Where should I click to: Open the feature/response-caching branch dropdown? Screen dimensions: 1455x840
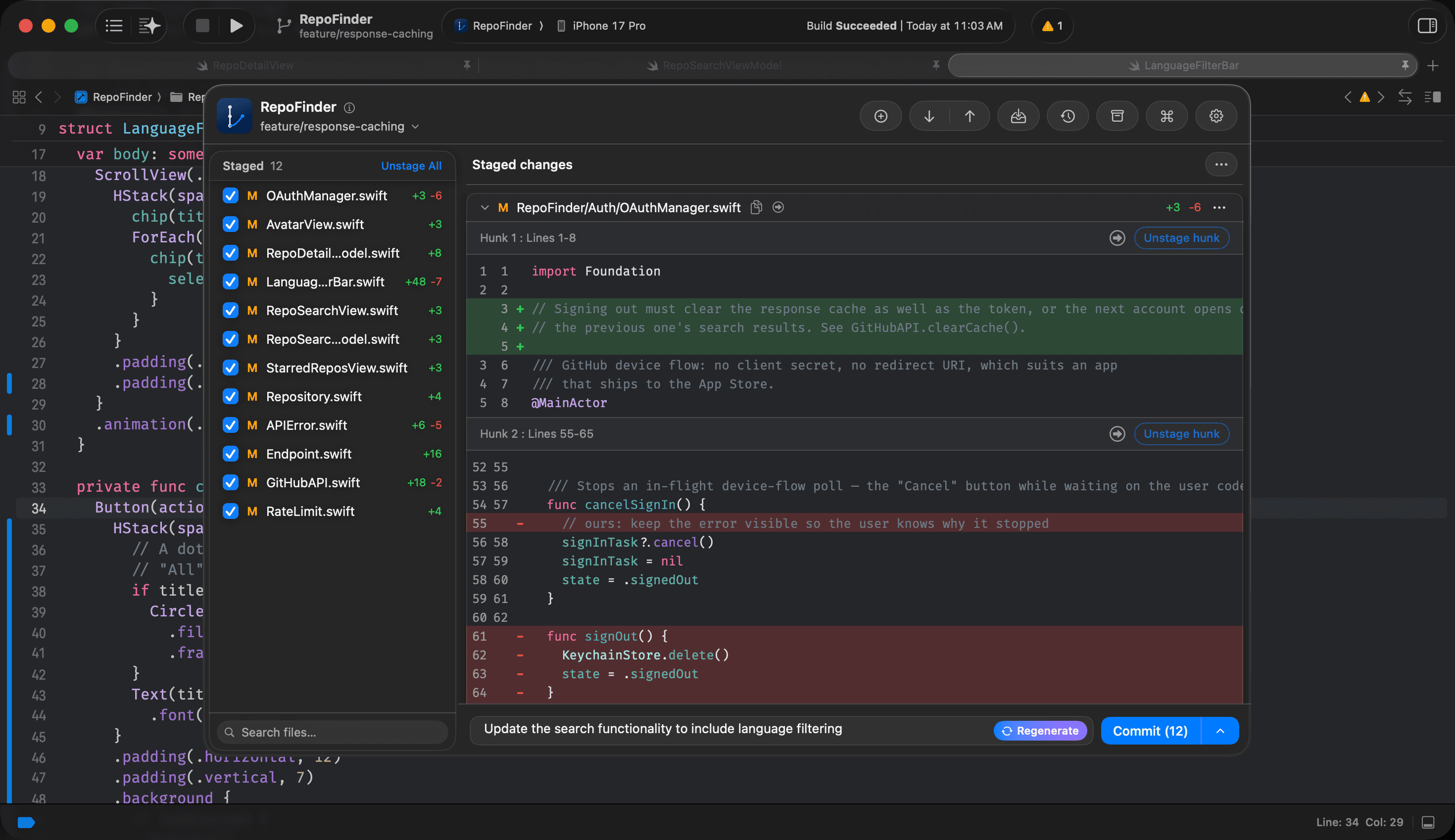point(339,126)
